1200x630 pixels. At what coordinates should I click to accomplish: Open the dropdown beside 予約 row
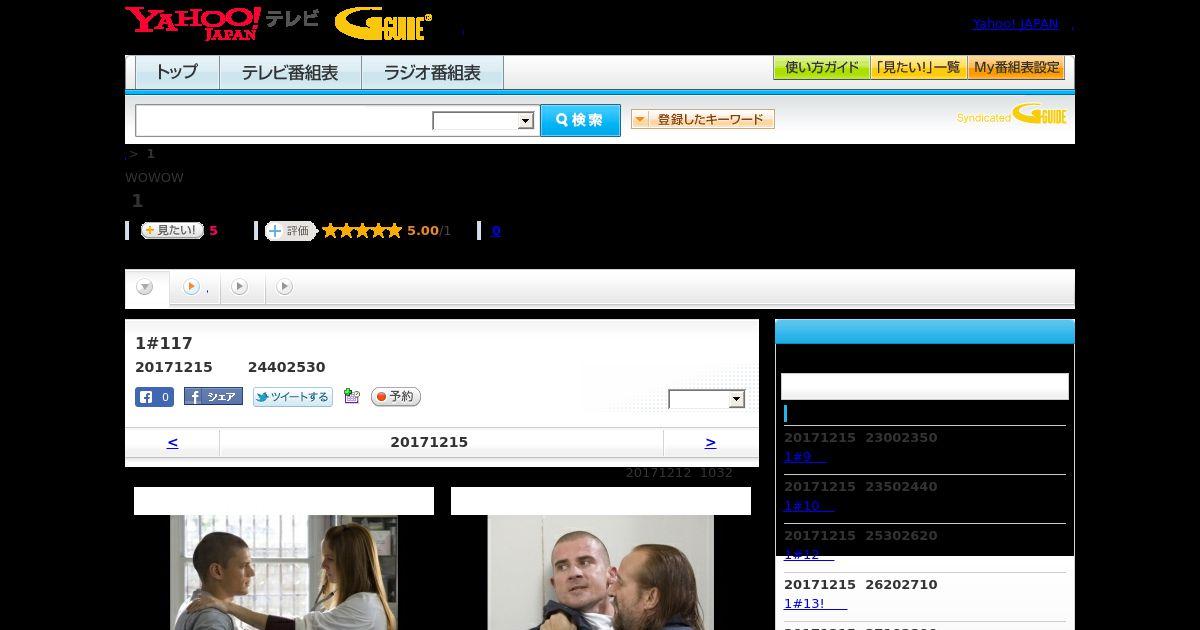tap(707, 399)
